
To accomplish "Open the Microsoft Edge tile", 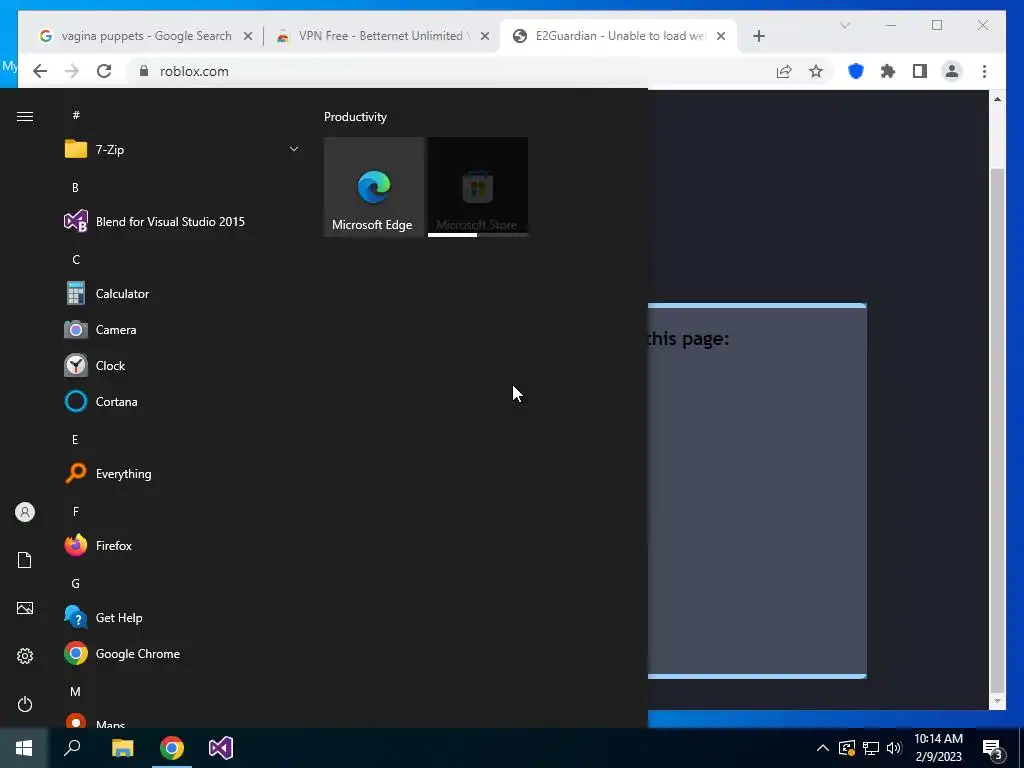I will [374, 187].
